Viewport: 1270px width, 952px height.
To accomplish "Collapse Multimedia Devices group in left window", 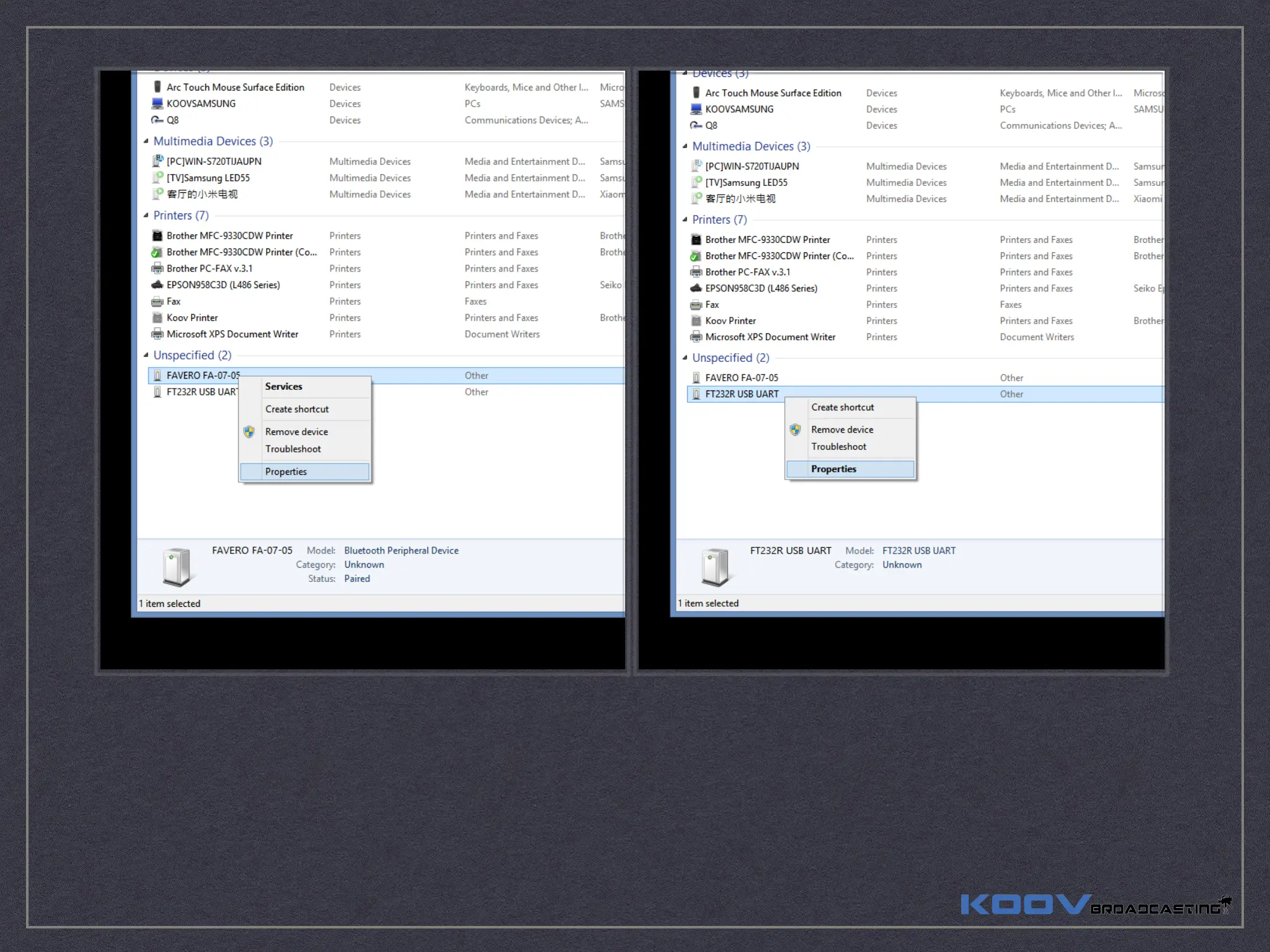I will (x=146, y=141).
